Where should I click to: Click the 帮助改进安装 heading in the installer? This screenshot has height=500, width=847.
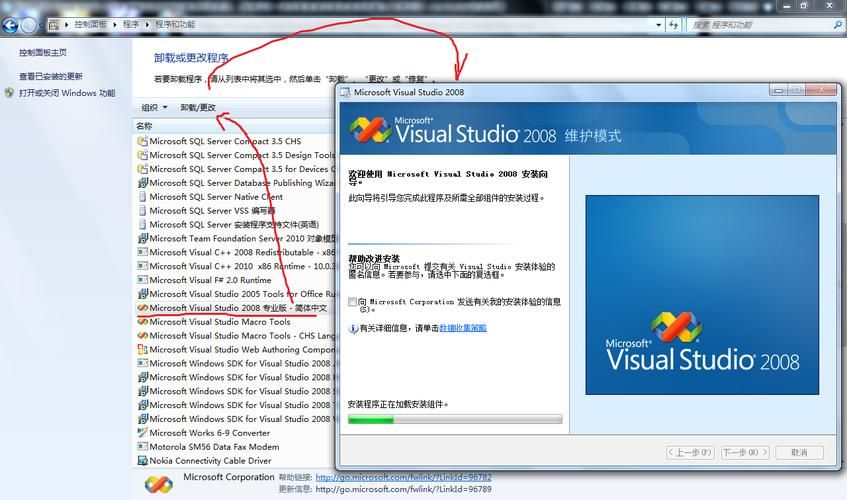click(374, 259)
